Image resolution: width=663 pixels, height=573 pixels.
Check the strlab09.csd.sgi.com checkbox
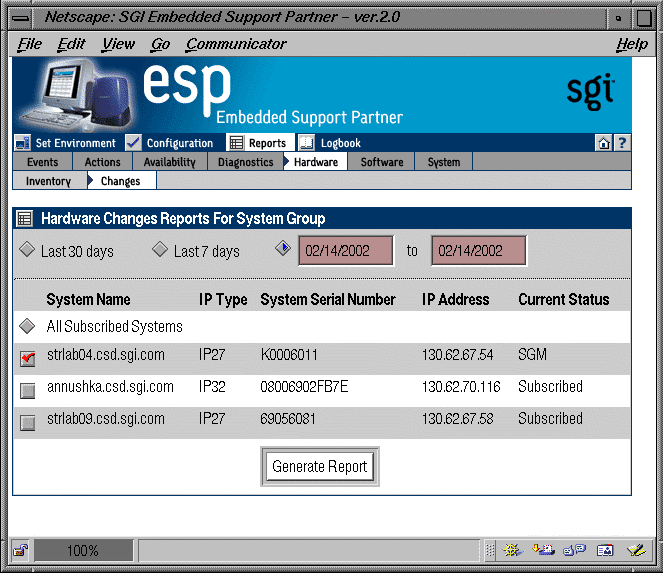(x=28, y=423)
